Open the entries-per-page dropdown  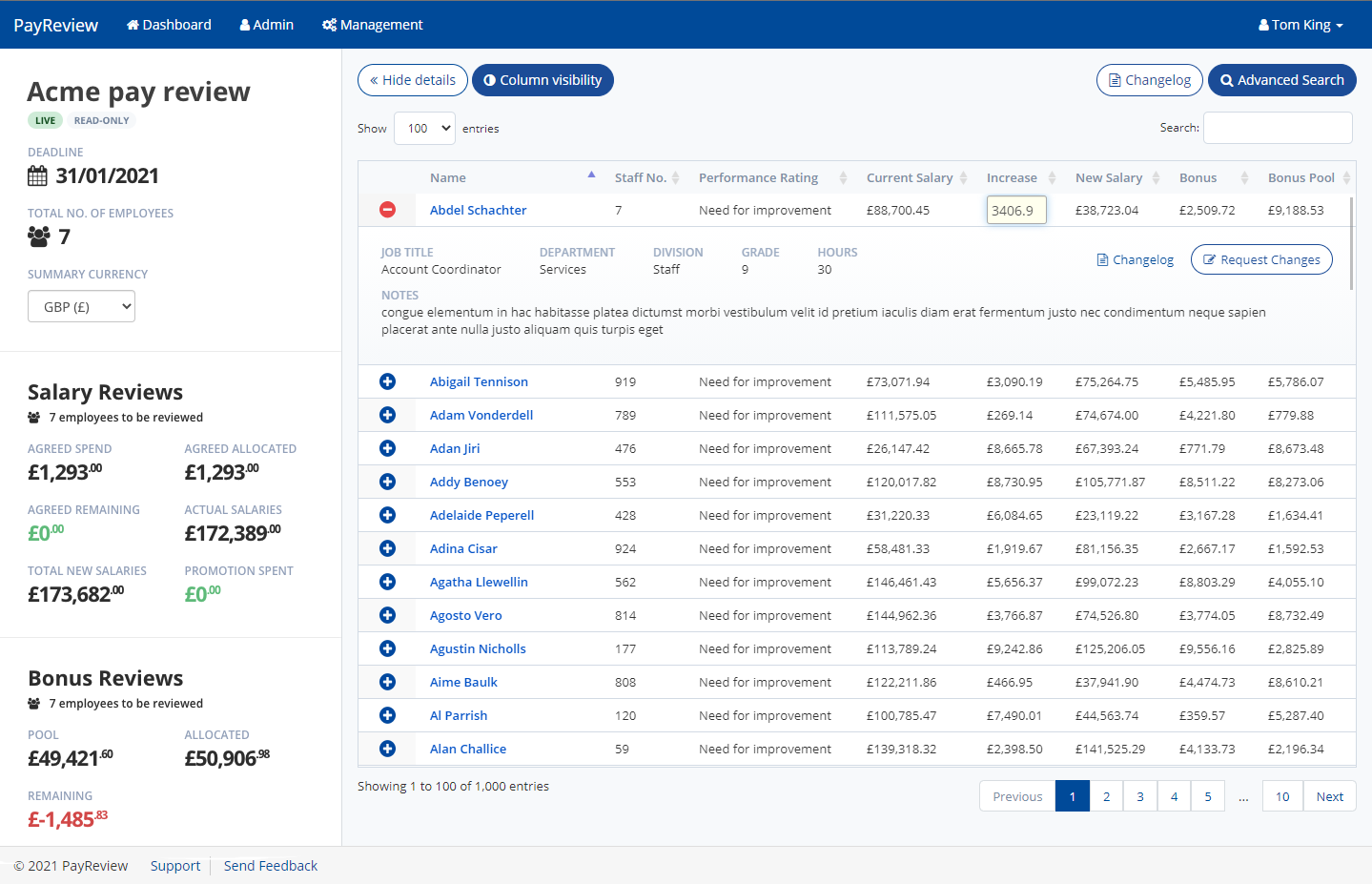[424, 129]
